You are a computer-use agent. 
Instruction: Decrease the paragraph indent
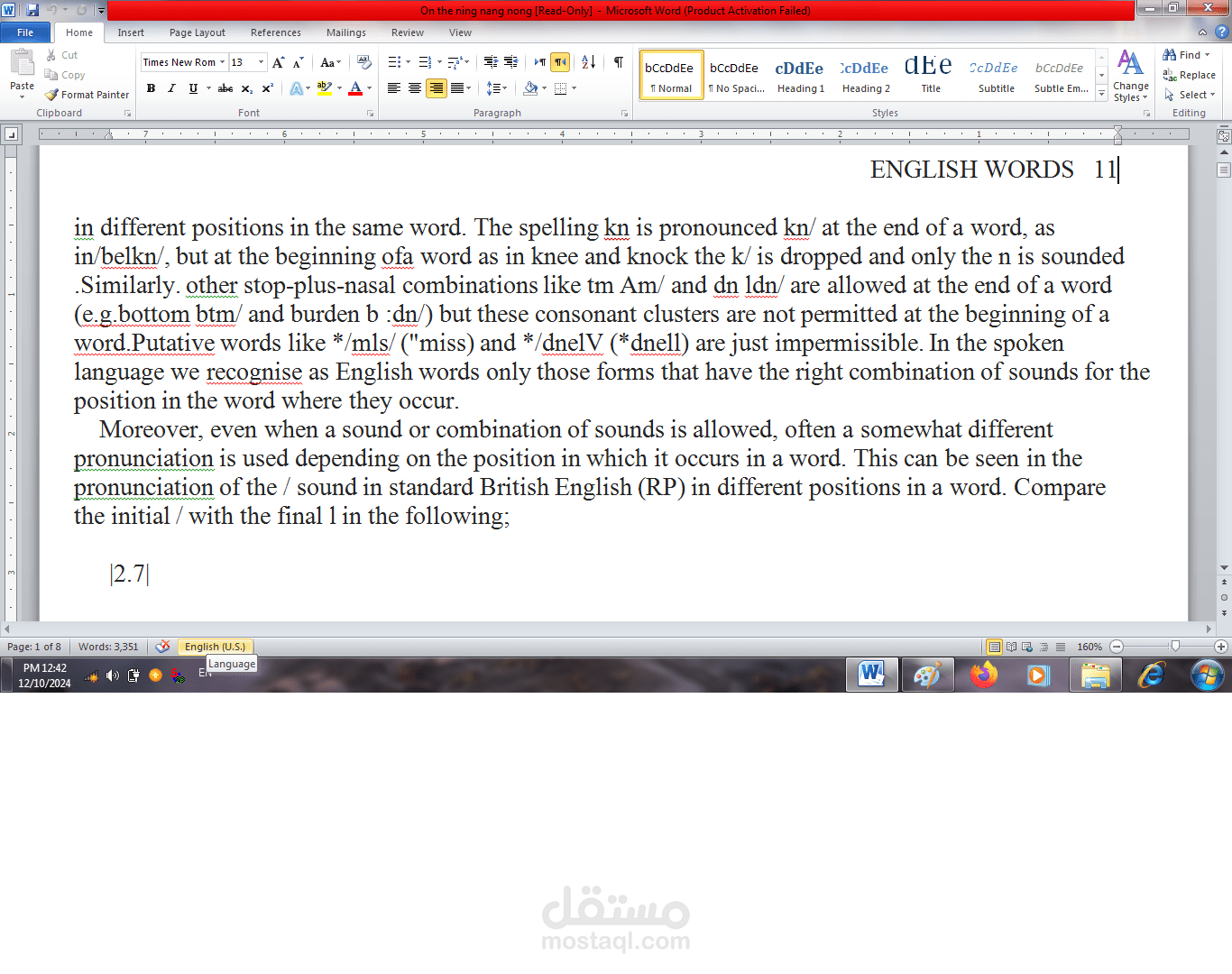pos(491,62)
